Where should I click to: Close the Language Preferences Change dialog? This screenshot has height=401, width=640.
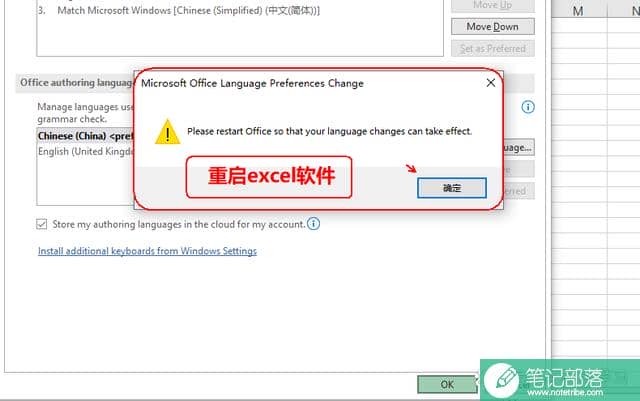pos(491,83)
